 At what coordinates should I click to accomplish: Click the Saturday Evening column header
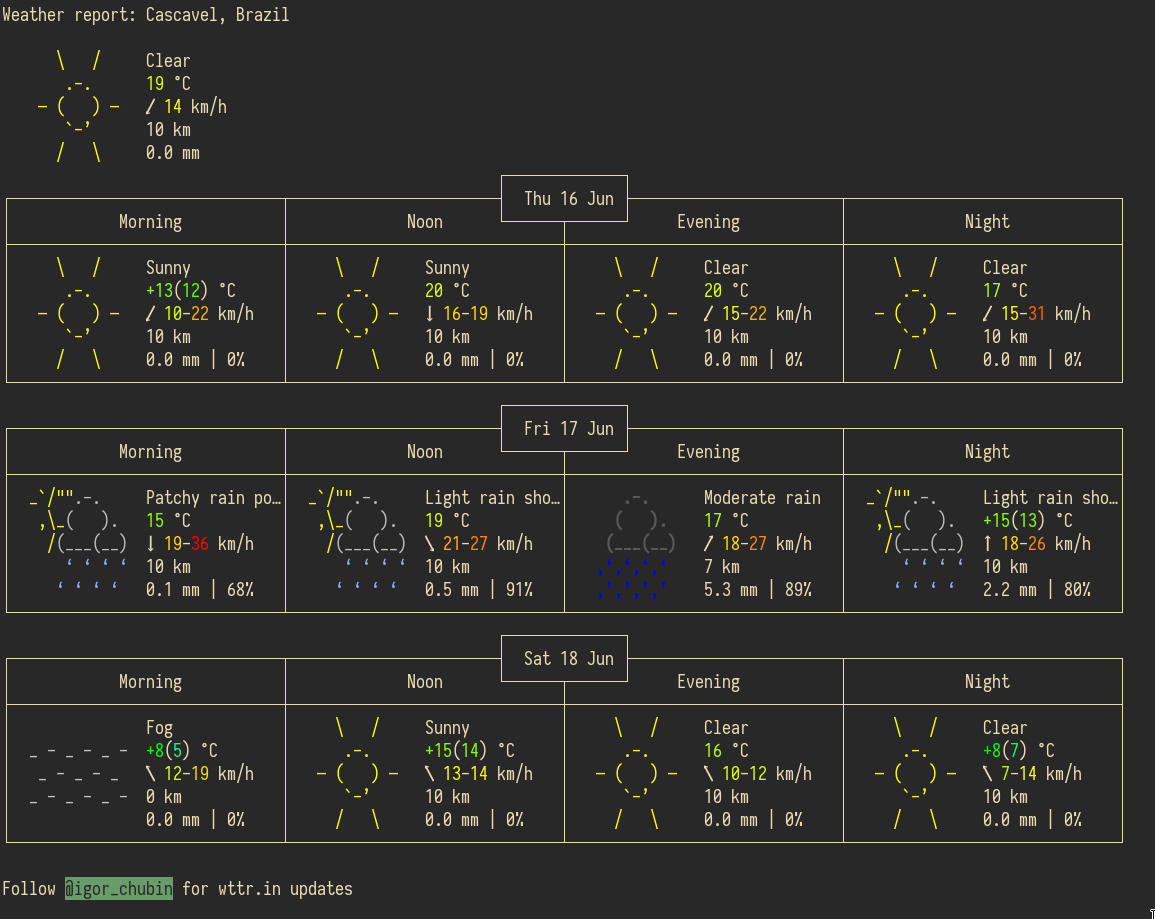709,681
